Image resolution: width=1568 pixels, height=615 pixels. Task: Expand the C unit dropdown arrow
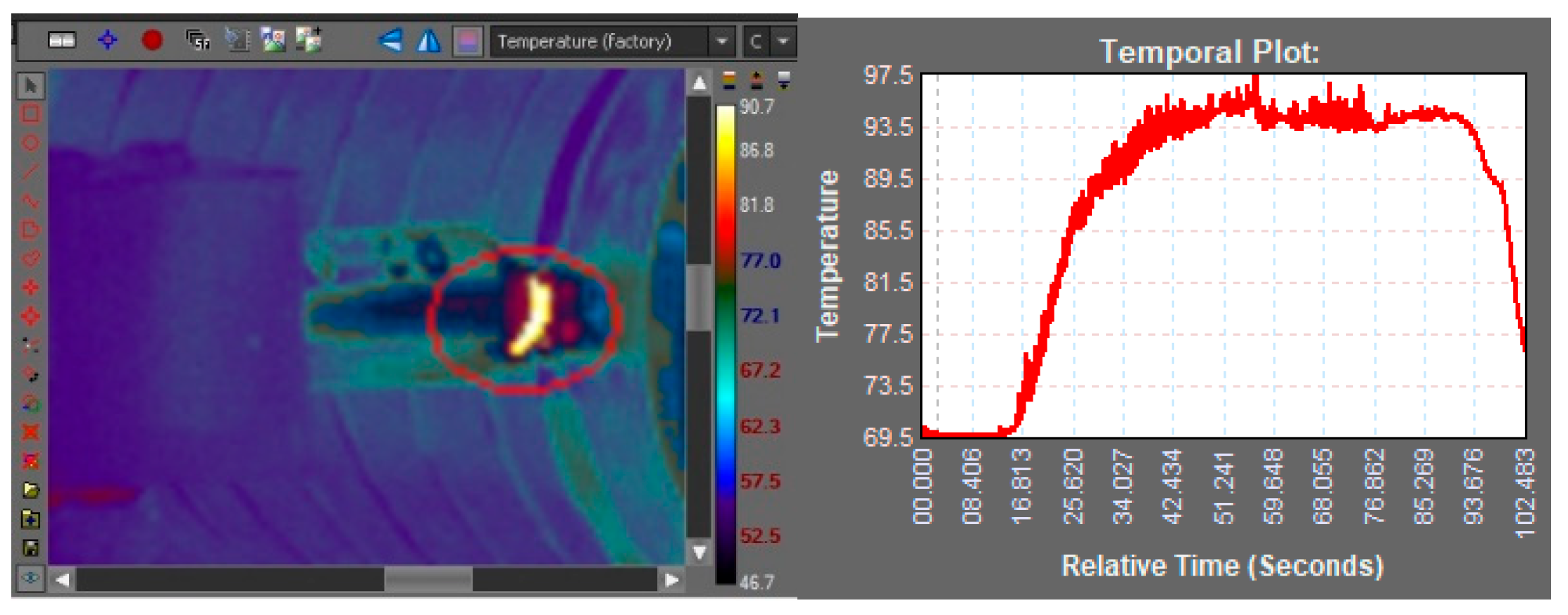[783, 42]
